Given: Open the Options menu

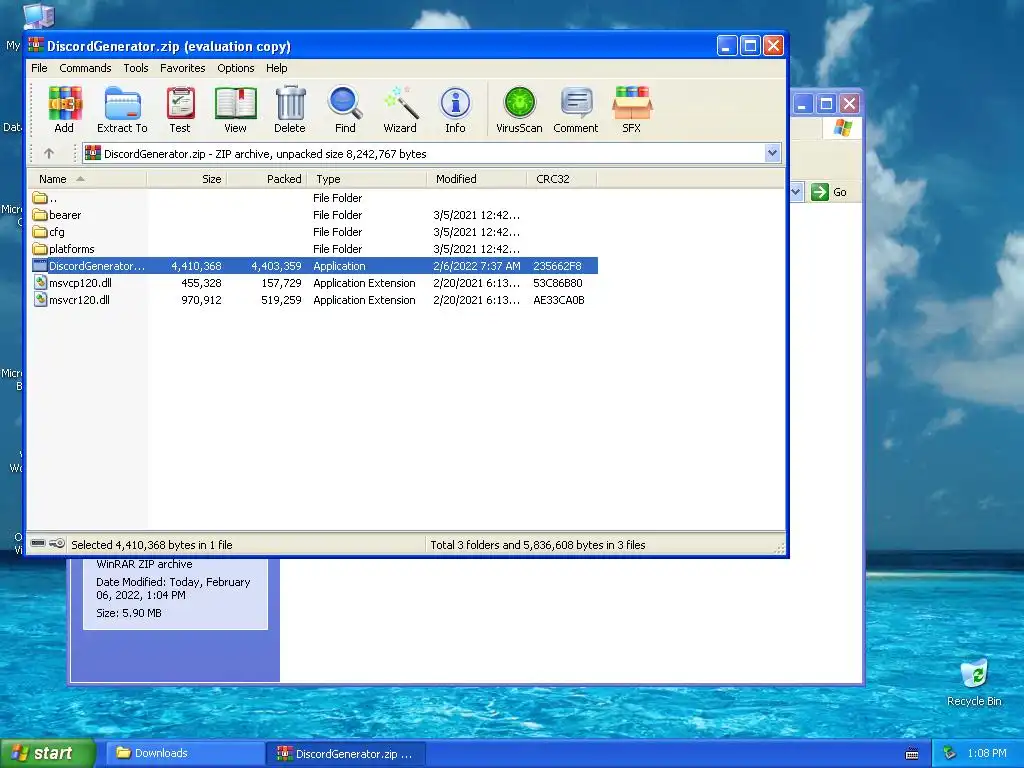Looking at the screenshot, I should (236, 68).
